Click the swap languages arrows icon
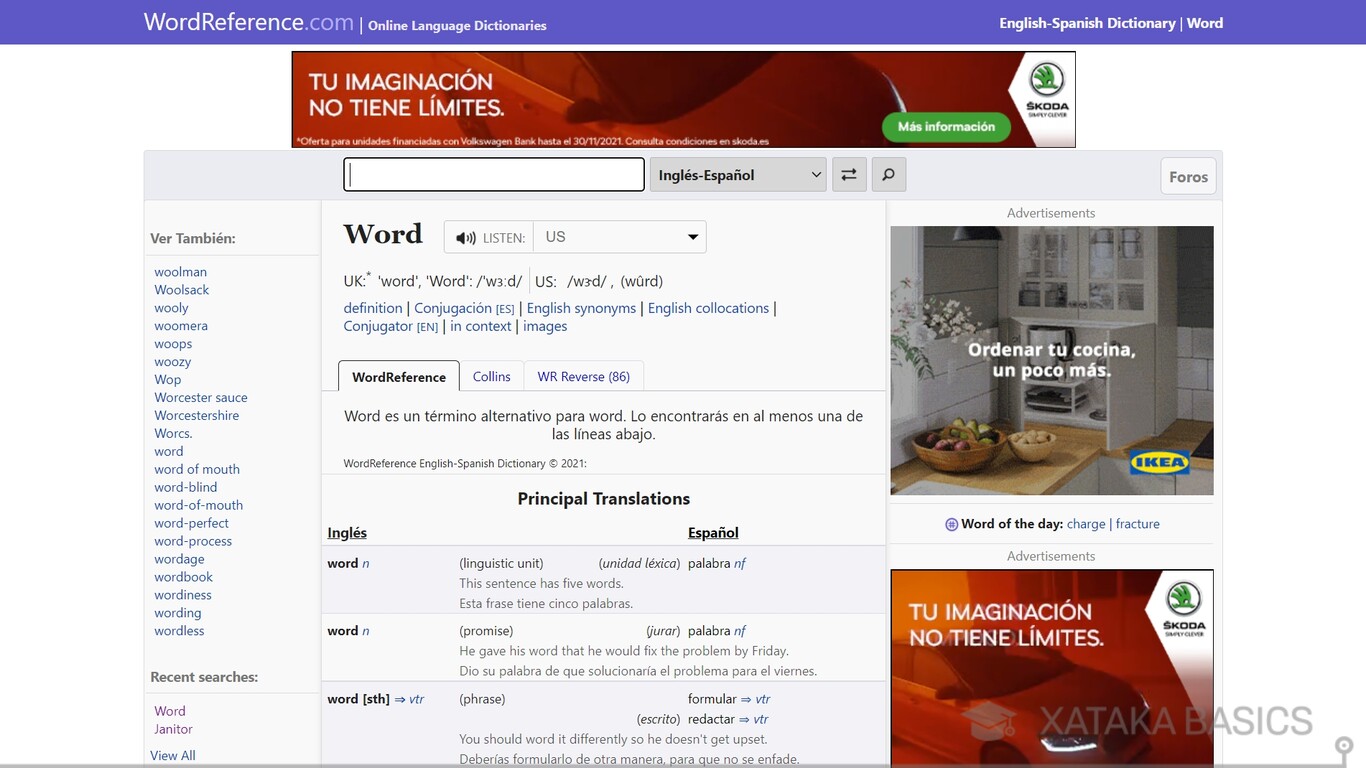This screenshot has width=1366, height=768. [848, 174]
